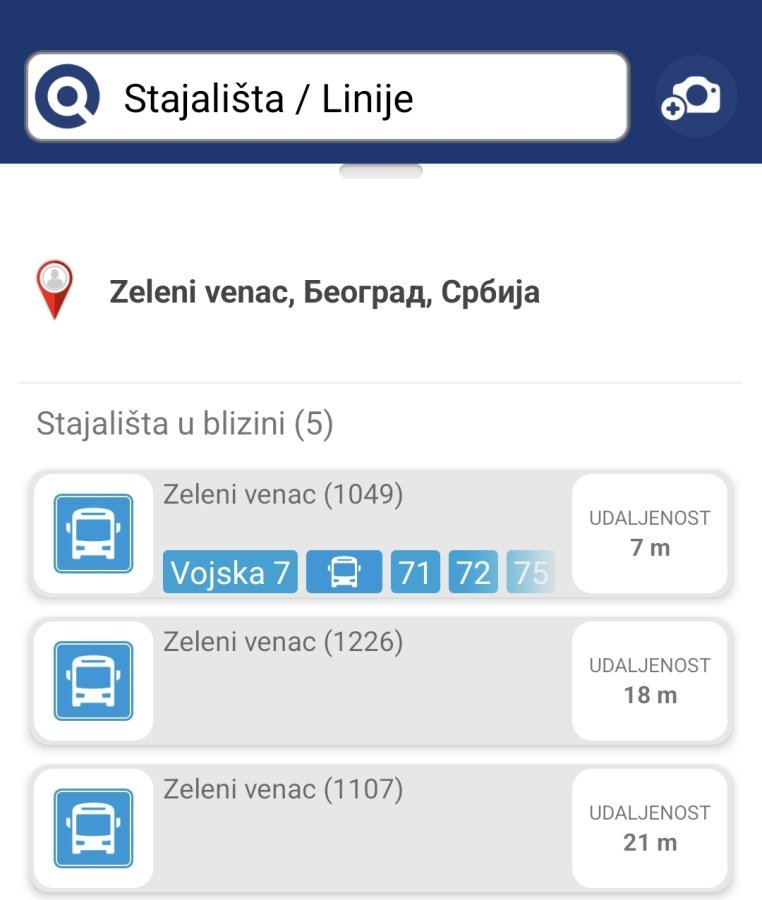
Task: Open Zeleni venac (1107) stop
Action: pyautogui.click(x=381, y=828)
